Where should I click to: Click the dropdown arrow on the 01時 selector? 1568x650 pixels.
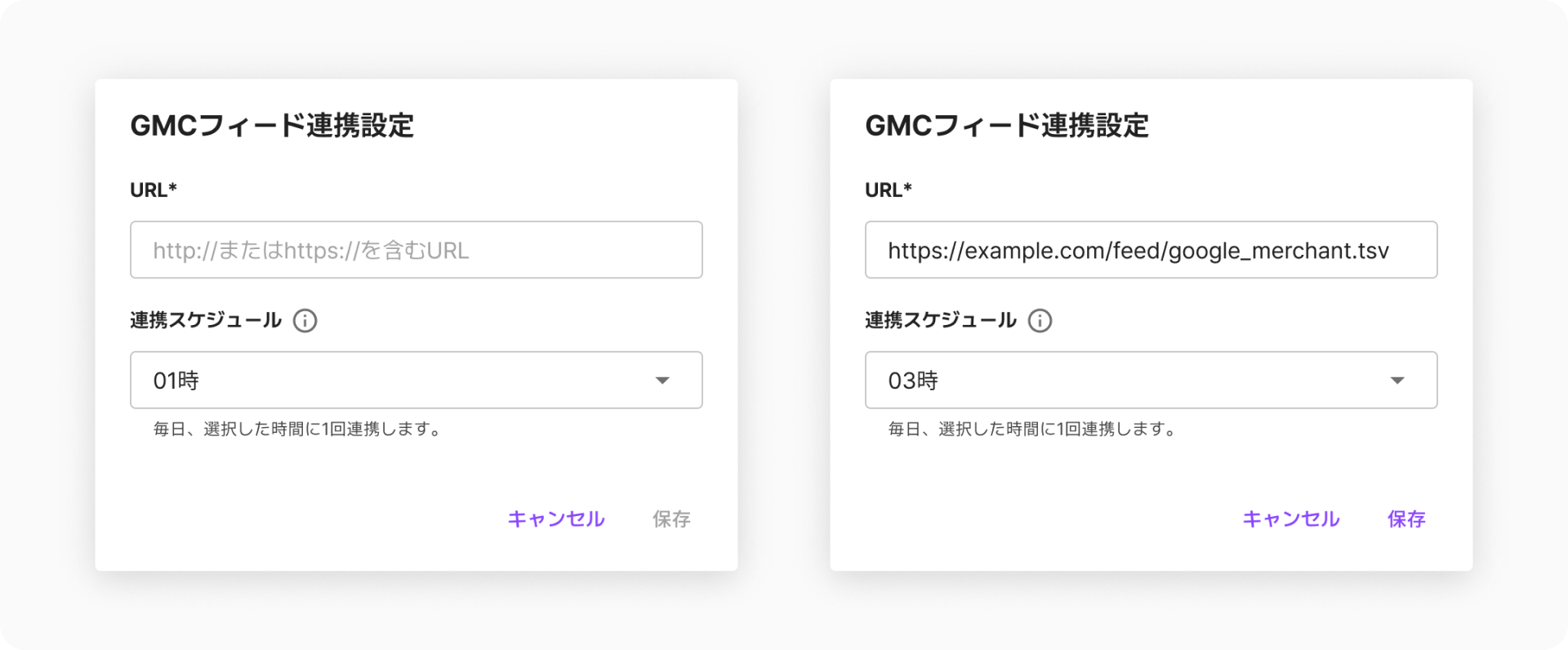pyautogui.click(x=662, y=381)
